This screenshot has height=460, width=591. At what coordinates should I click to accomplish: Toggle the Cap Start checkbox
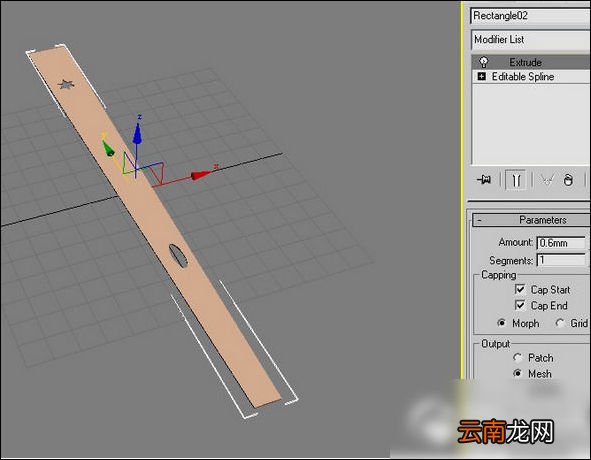(520, 289)
